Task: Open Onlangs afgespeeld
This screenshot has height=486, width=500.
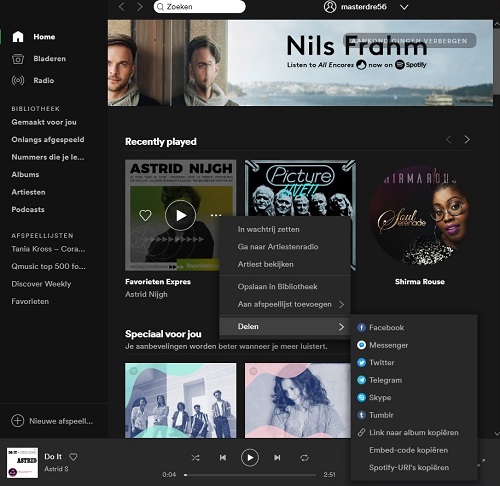Action: tap(48, 140)
